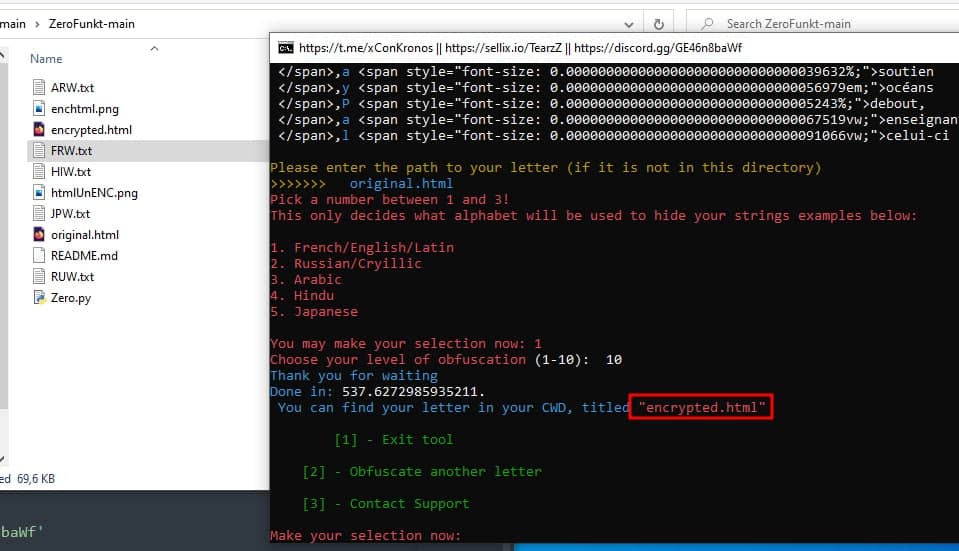
Task: Click the ARW.txt text file icon
Action: click(x=39, y=87)
